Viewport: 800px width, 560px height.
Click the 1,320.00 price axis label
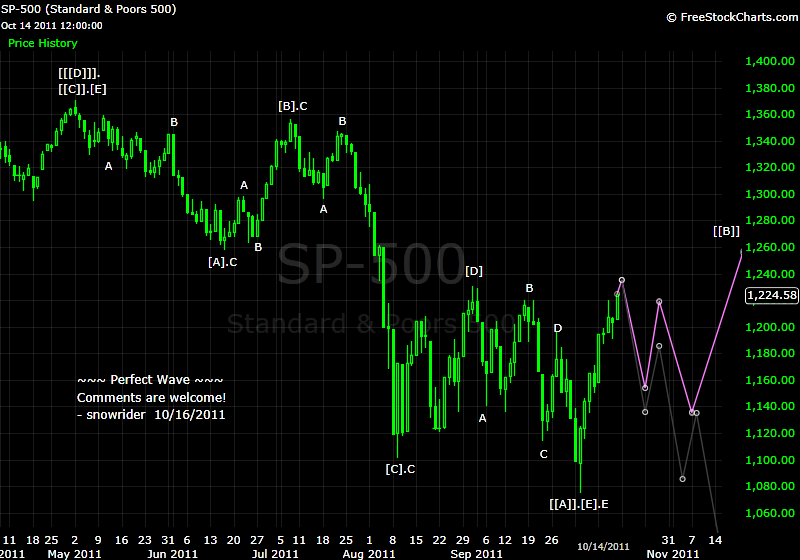pyautogui.click(x=770, y=167)
